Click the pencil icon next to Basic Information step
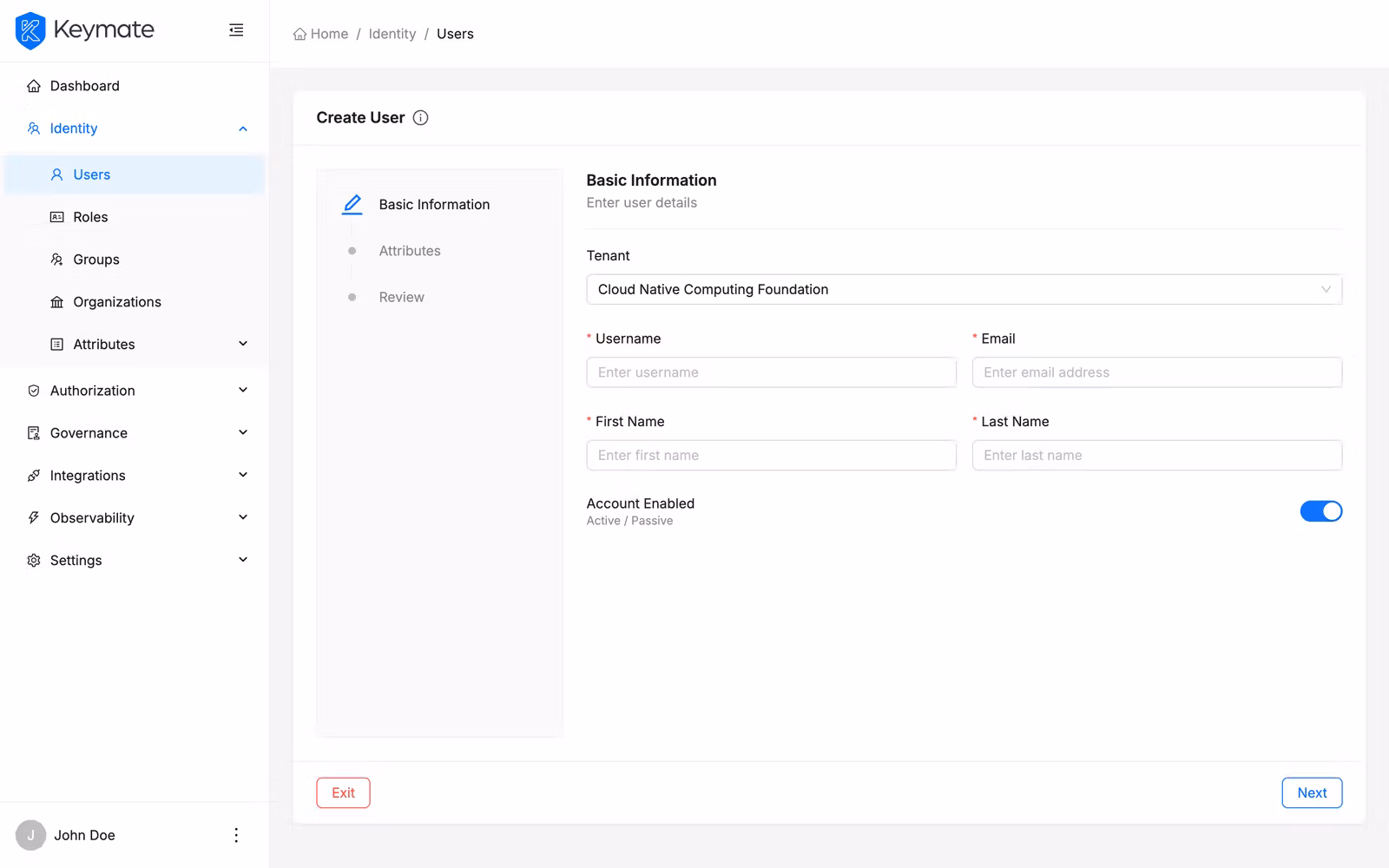 pos(352,204)
